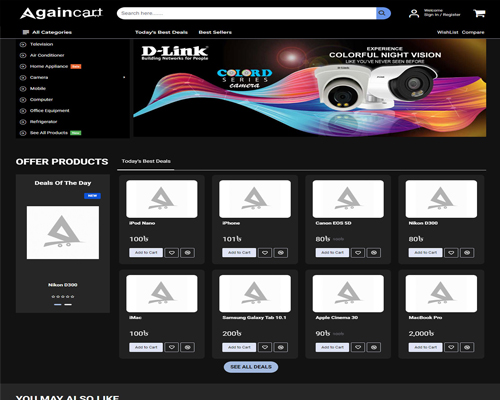This screenshot has height=400, width=500.
Task: Open MacBook Pro product image
Action: [x=441, y=294]
